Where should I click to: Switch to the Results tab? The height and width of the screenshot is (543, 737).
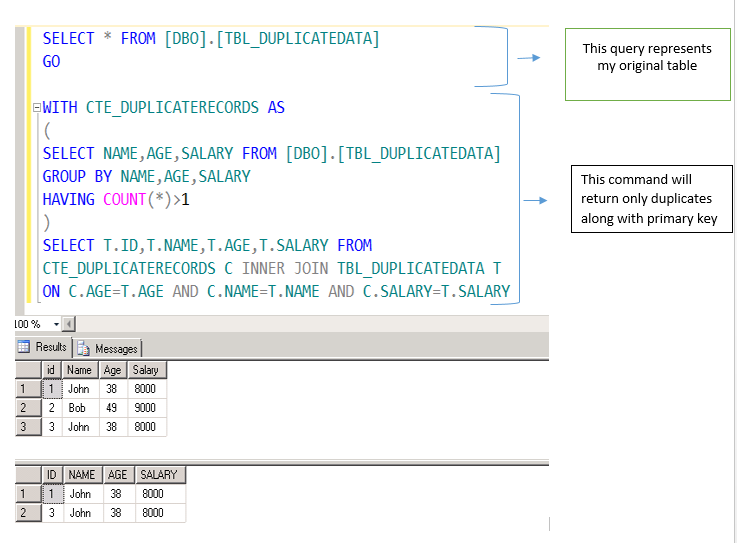coord(42,347)
